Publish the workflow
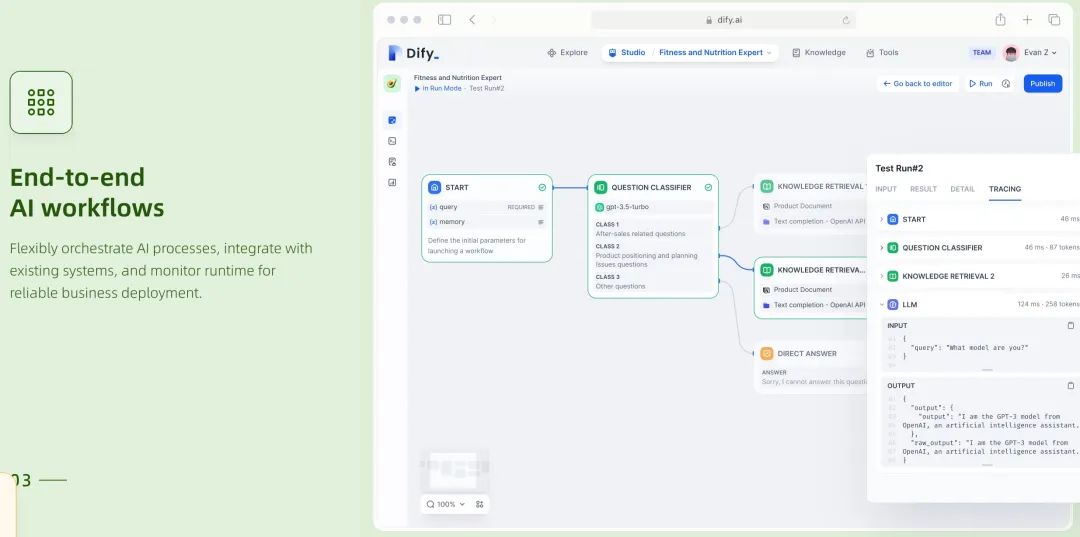 pyautogui.click(x=1043, y=83)
